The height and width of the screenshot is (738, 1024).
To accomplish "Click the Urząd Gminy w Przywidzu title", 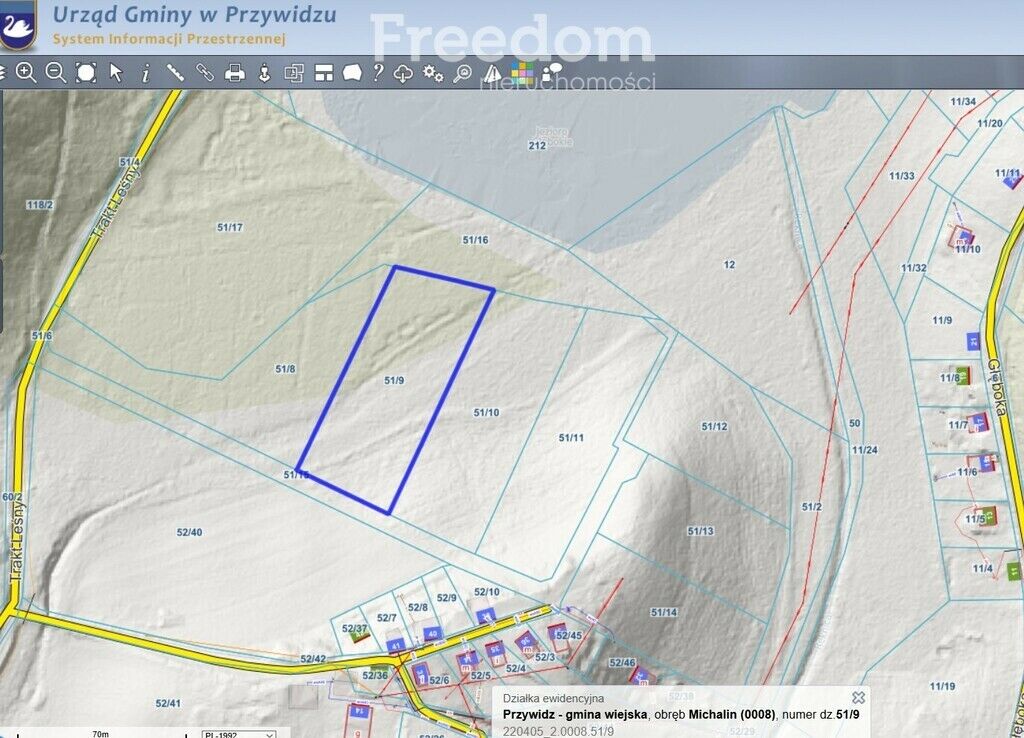I will (194, 15).
